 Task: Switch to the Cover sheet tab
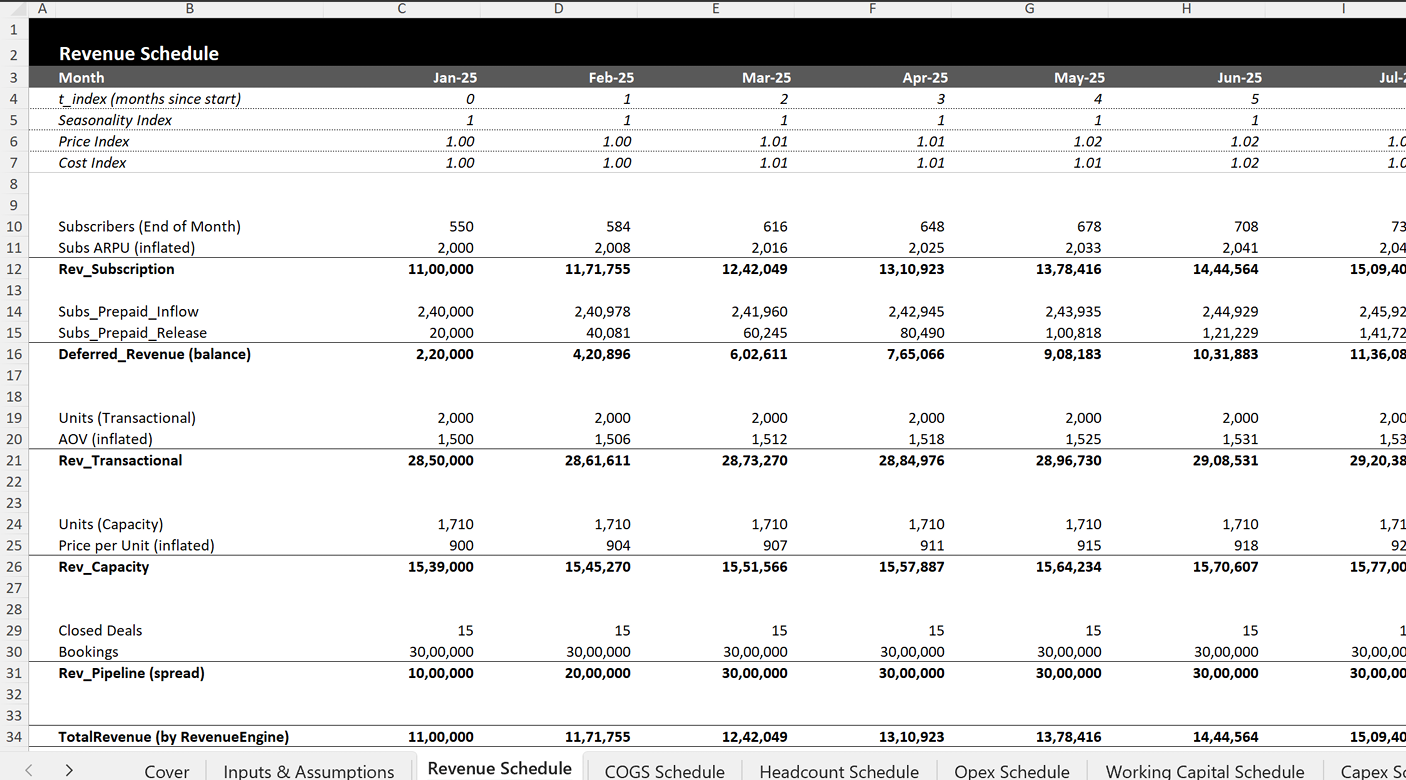[166, 771]
